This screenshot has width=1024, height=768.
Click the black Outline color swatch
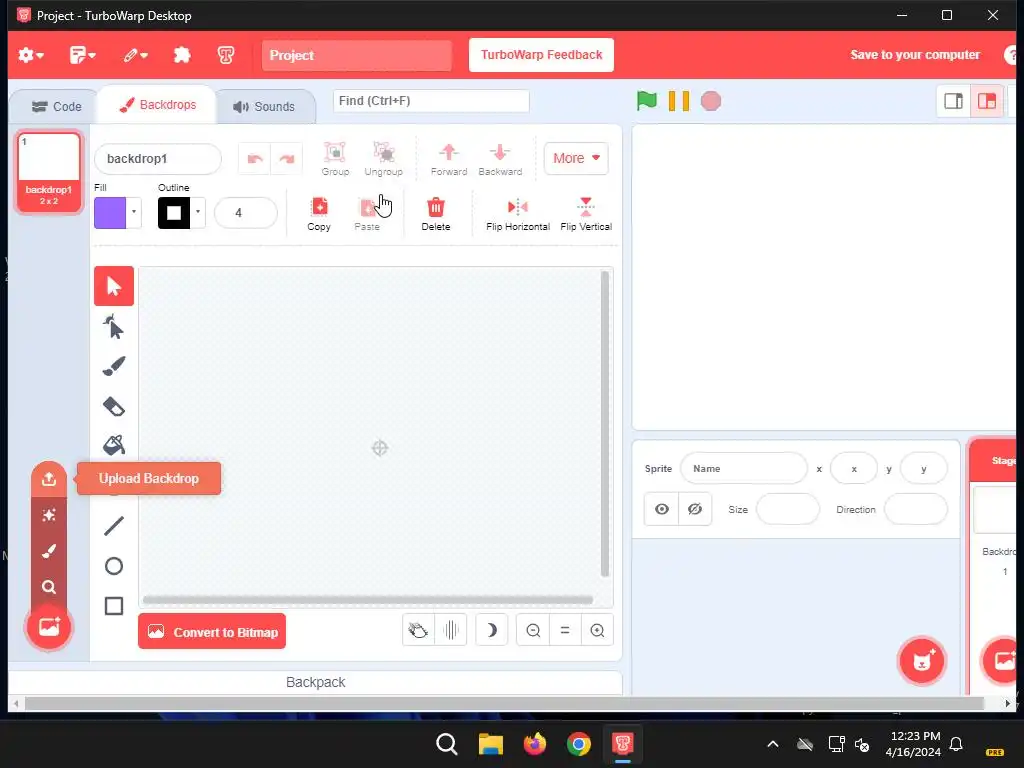click(x=174, y=213)
